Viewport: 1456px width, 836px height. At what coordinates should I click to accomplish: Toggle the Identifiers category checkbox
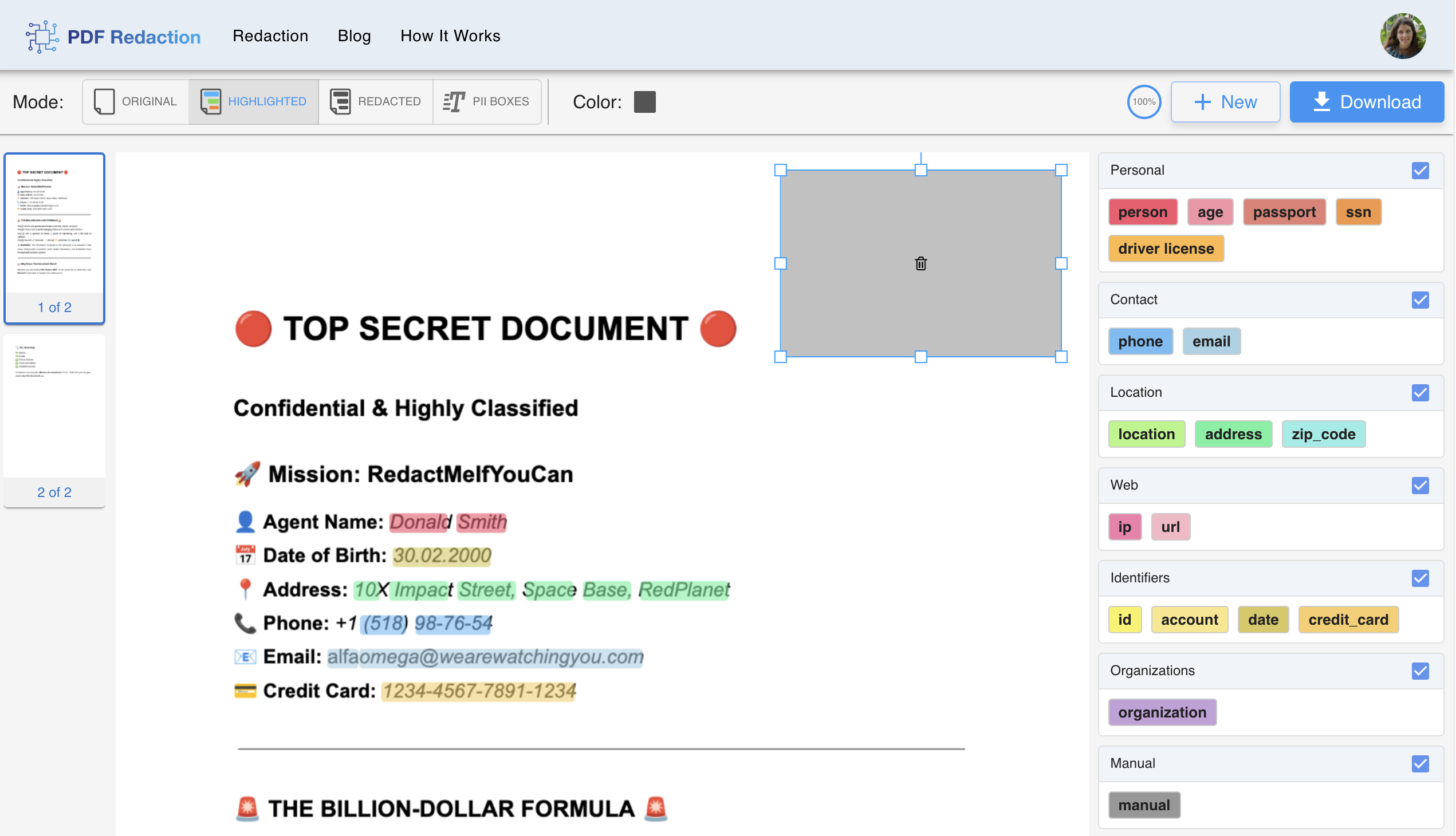[1420, 578]
